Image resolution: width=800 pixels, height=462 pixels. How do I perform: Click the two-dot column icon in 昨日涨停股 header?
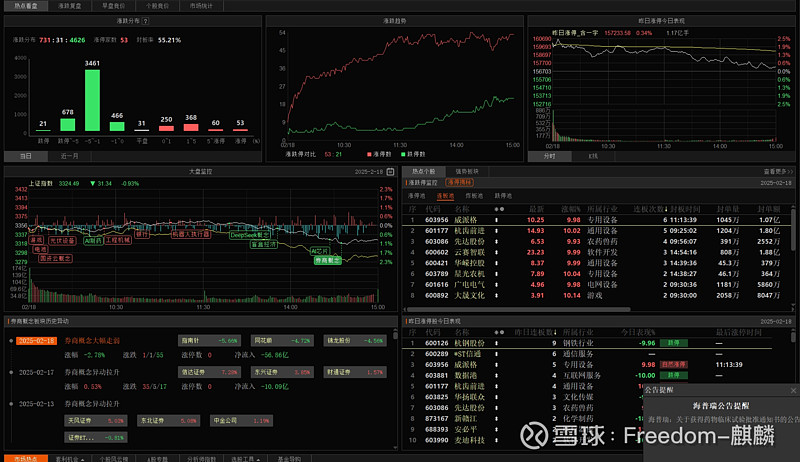click(x=499, y=332)
